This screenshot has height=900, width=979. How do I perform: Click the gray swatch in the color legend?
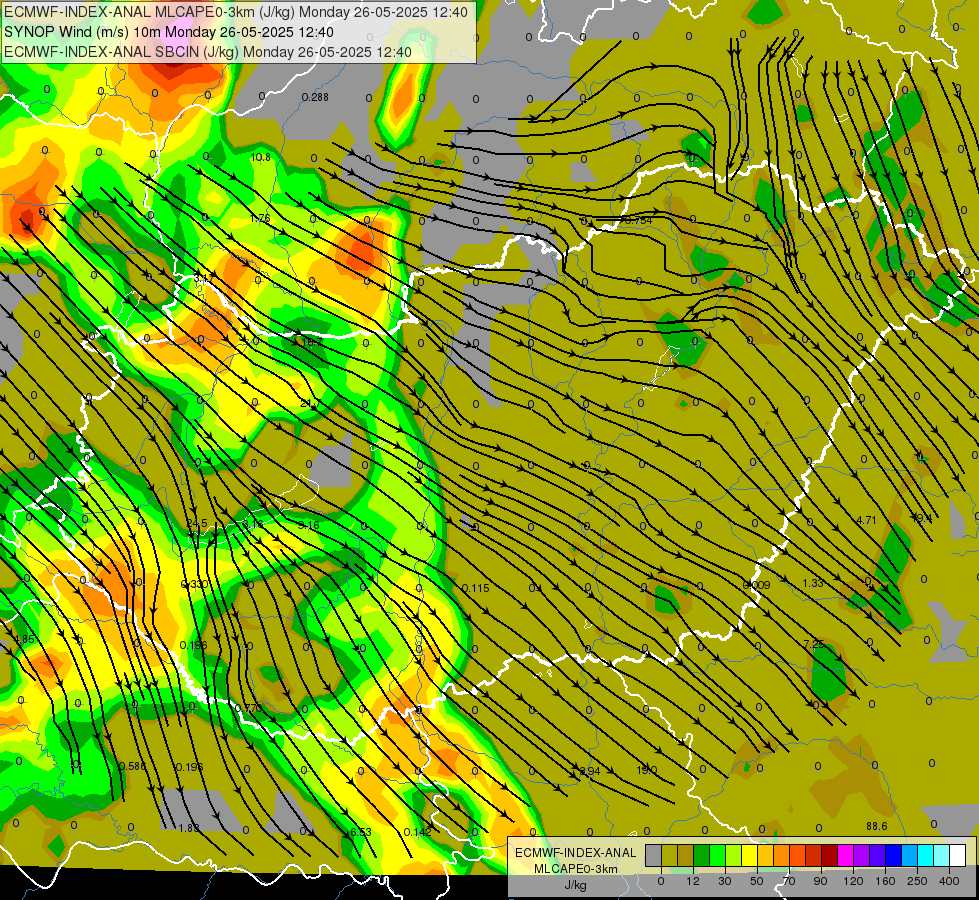click(654, 855)
